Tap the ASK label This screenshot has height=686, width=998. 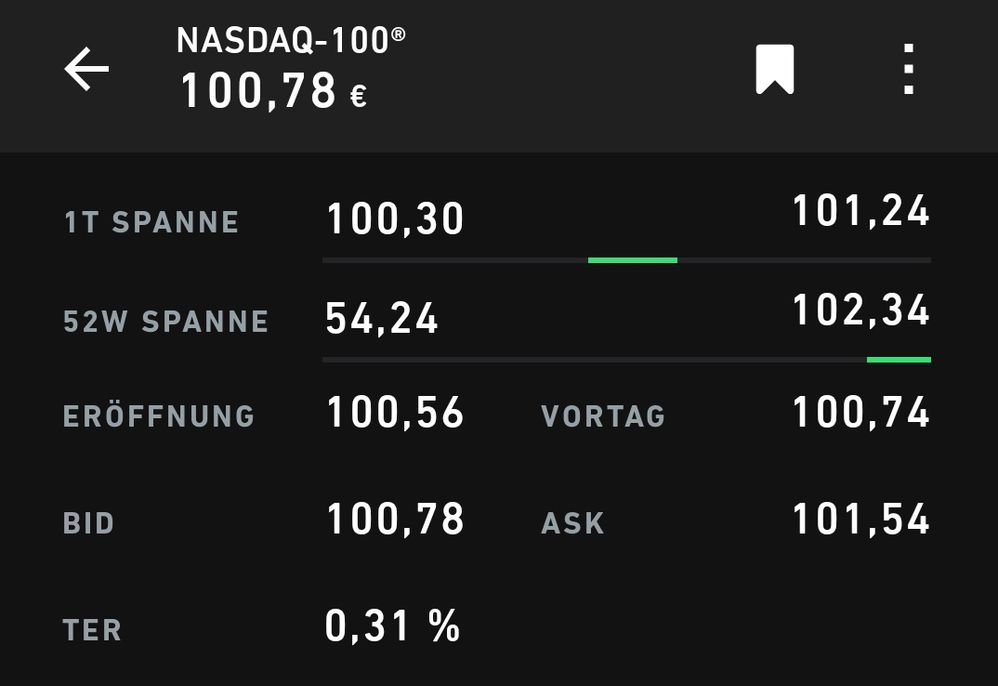point(573,523)
